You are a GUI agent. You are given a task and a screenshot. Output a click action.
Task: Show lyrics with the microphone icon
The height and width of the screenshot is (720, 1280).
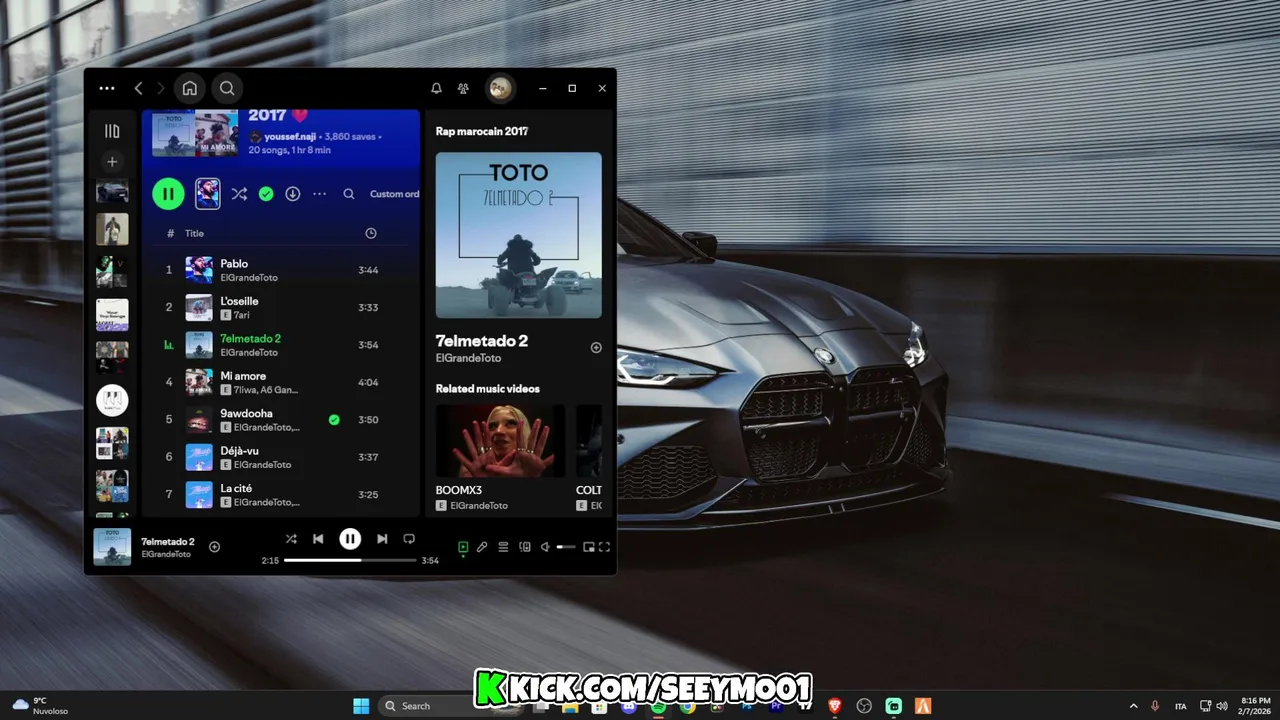coord(482,547)
